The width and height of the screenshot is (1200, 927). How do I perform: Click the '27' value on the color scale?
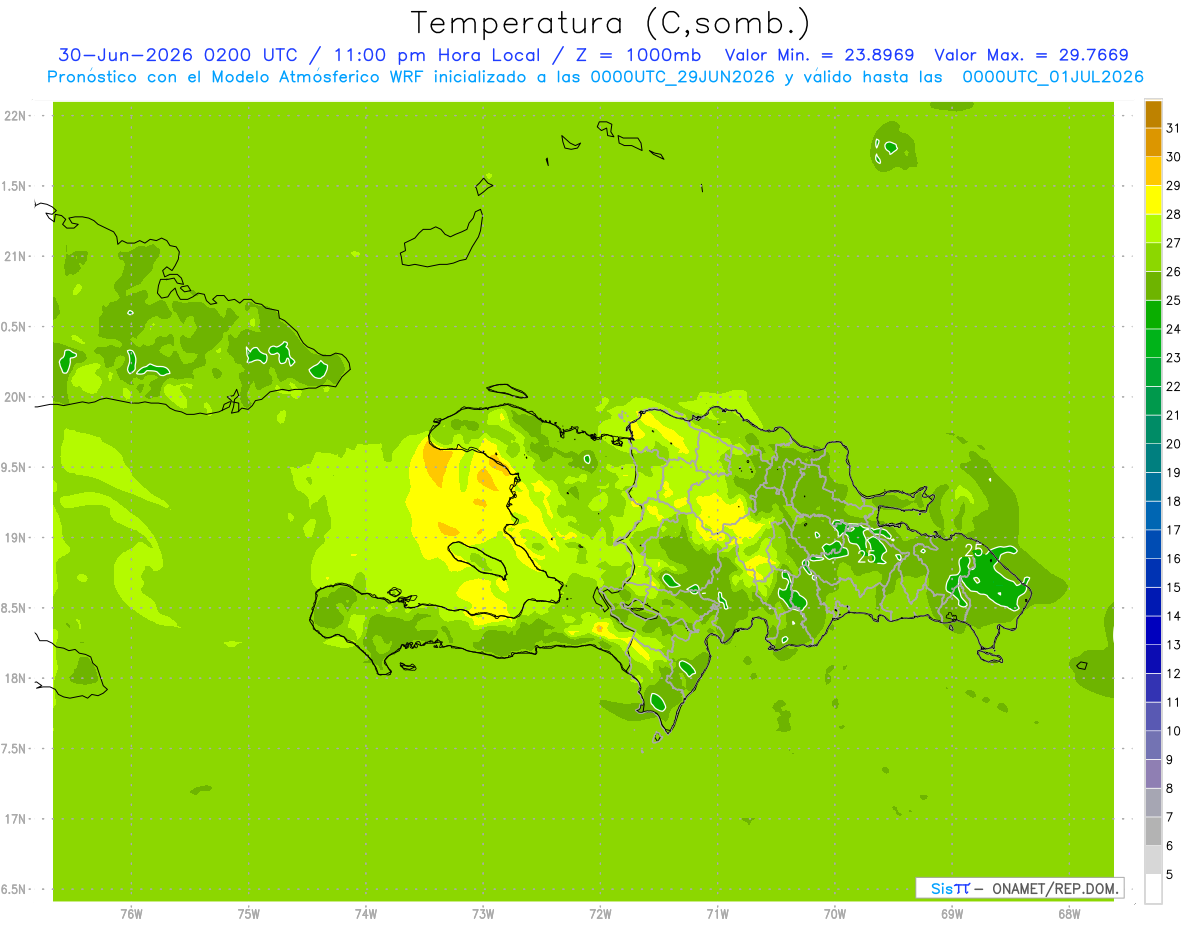click(1174, 243)
